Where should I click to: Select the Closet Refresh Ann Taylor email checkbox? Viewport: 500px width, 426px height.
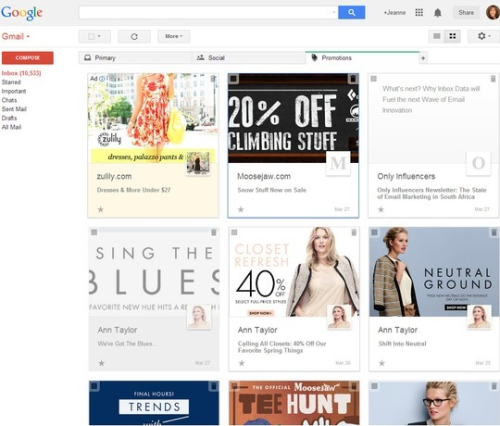(234, 232)
